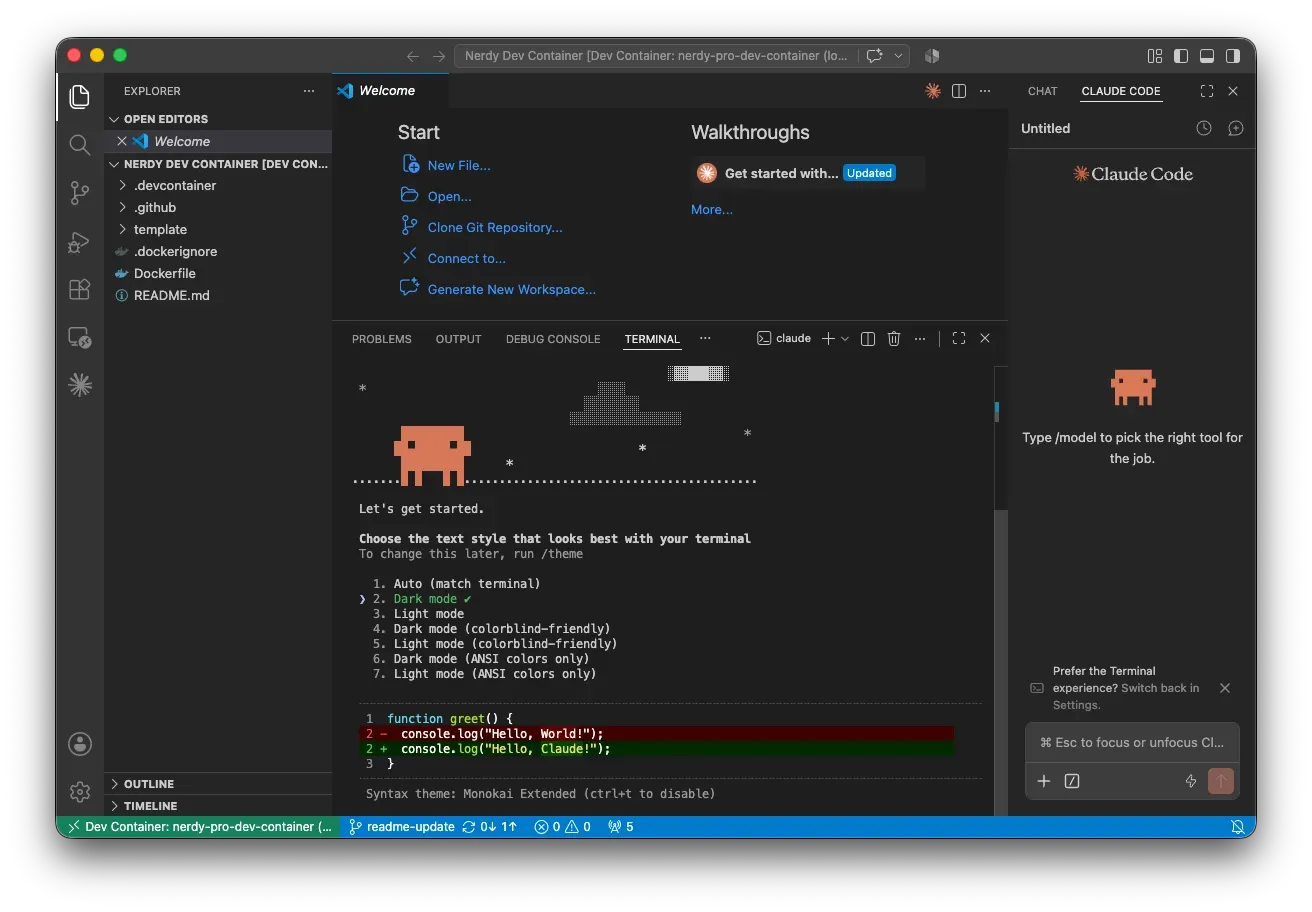Open the Extensions view
This screenshot has height=912, width=1312.
(x=80, y=290)
